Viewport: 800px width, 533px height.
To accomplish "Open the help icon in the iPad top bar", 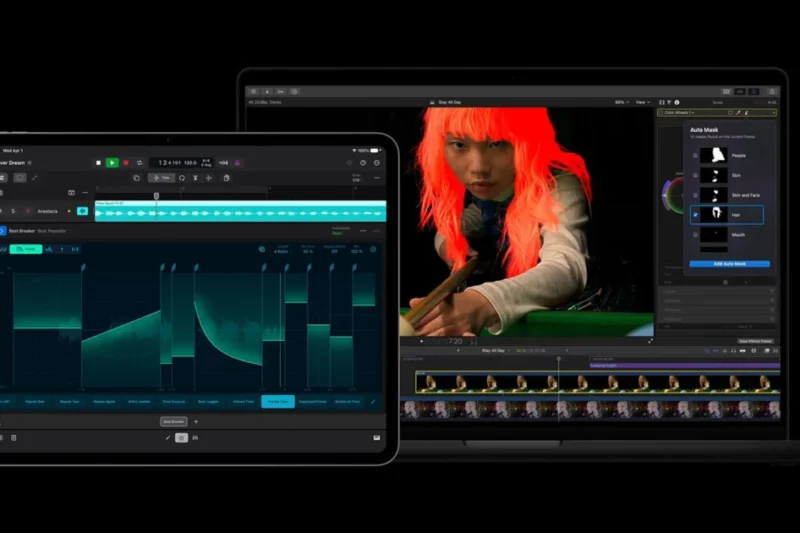I will [363, 163].
